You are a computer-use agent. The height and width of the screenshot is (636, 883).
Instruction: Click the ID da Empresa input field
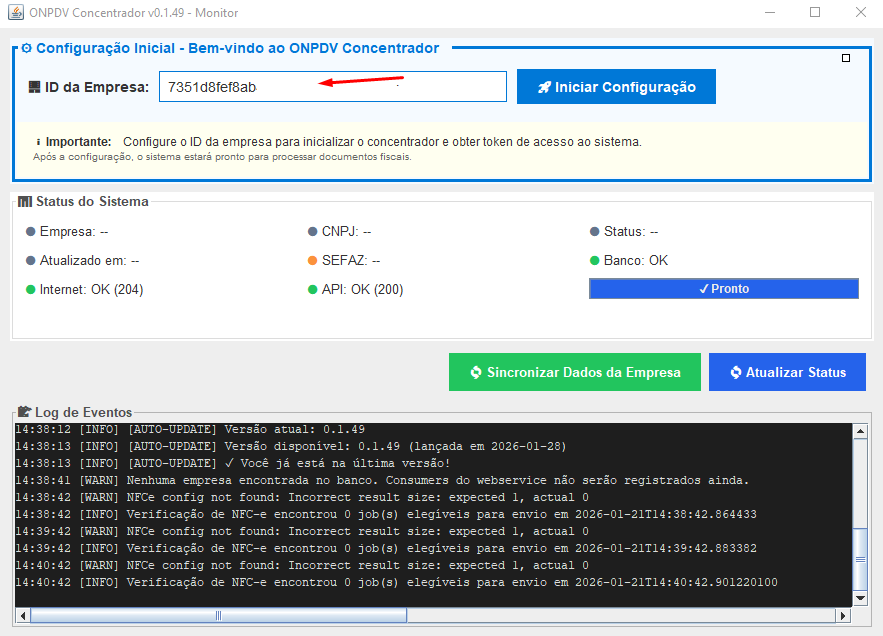[x=333, y=87]
